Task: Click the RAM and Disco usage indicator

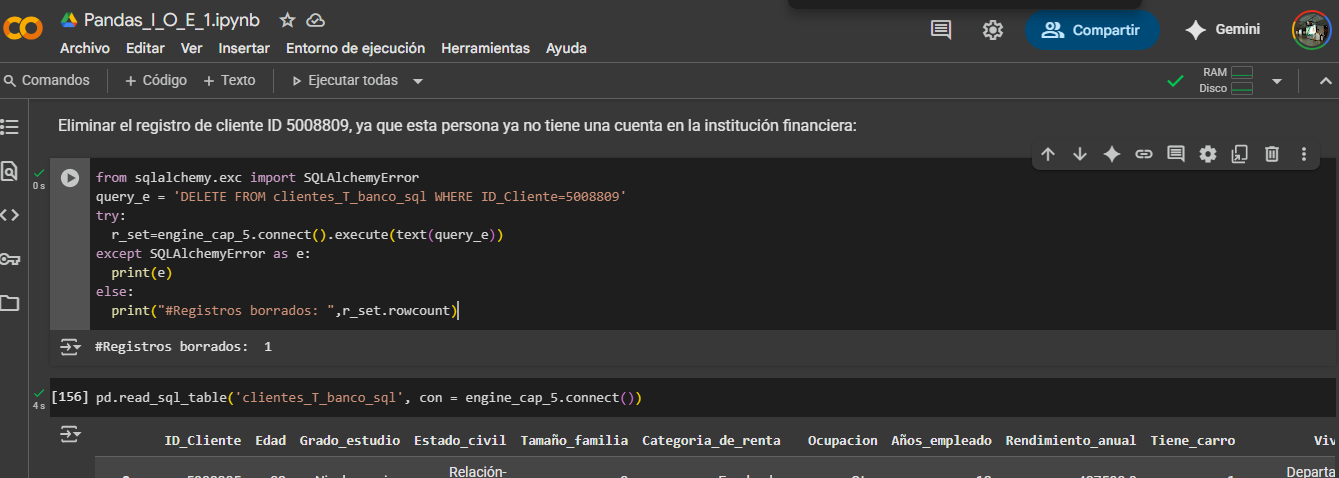Action: [x=1226, y=80]
